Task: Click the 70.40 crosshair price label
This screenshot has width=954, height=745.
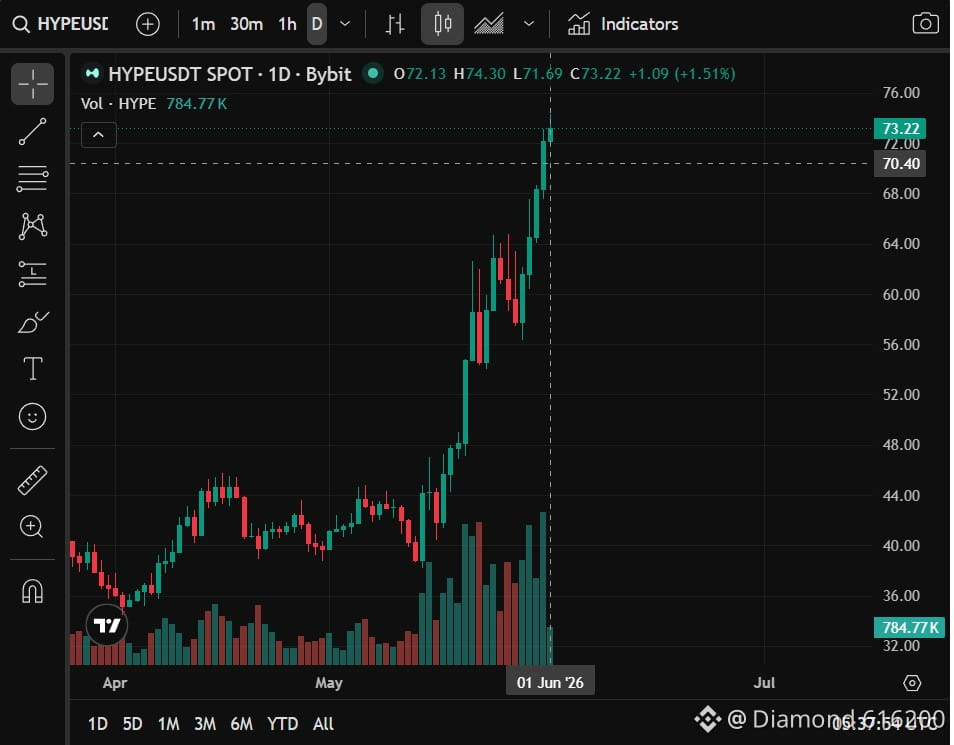Action: [900, 164]
